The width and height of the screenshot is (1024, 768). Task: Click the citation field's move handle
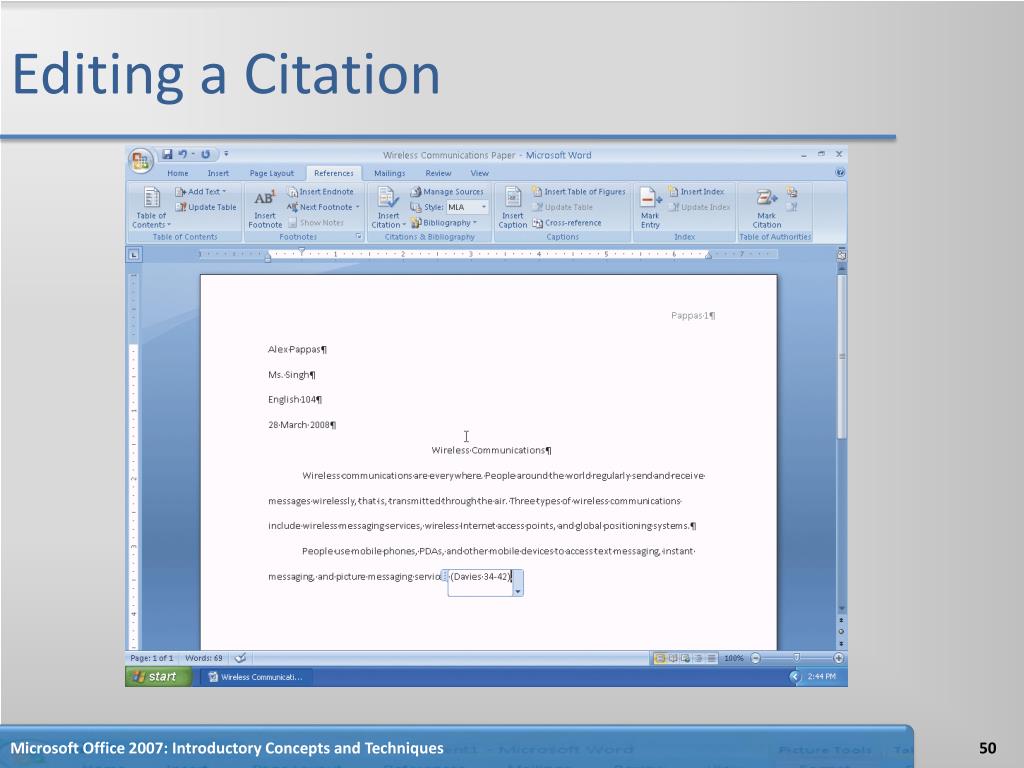coord(445,576)
